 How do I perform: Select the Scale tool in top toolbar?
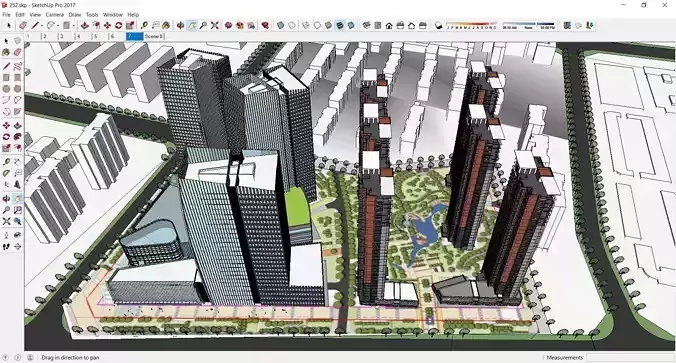click(x=129, y=25)
